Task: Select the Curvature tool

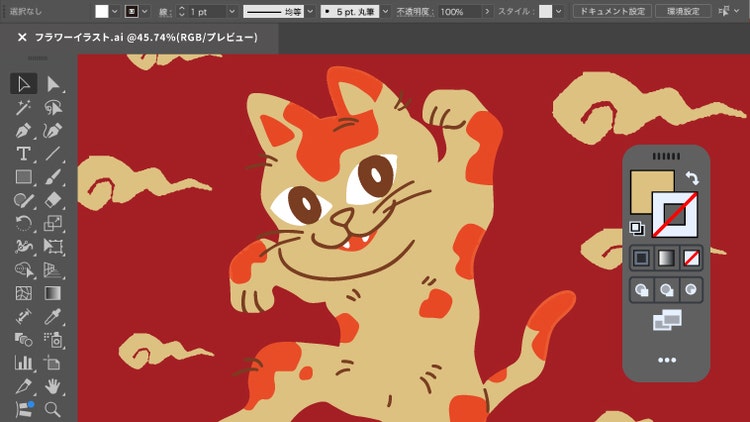Action: pos(53,130)
